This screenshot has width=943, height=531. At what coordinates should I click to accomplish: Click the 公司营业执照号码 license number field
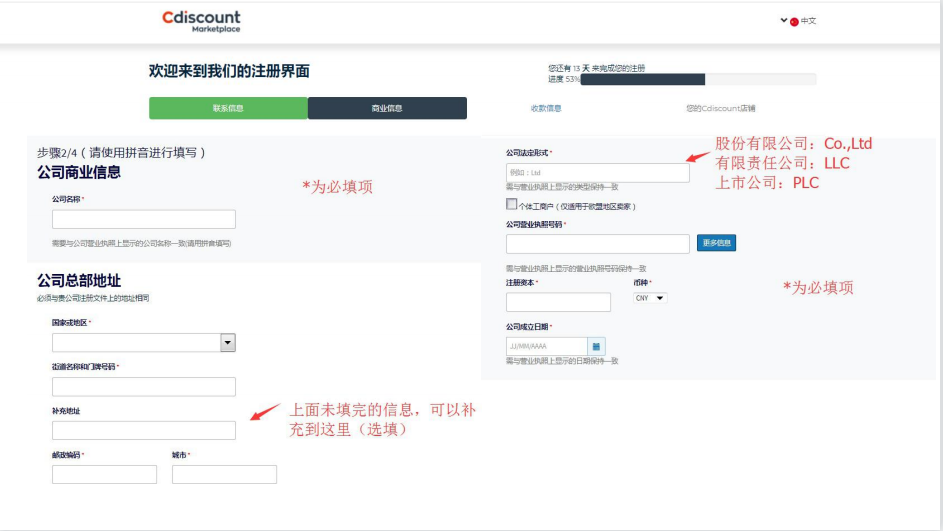598,244
